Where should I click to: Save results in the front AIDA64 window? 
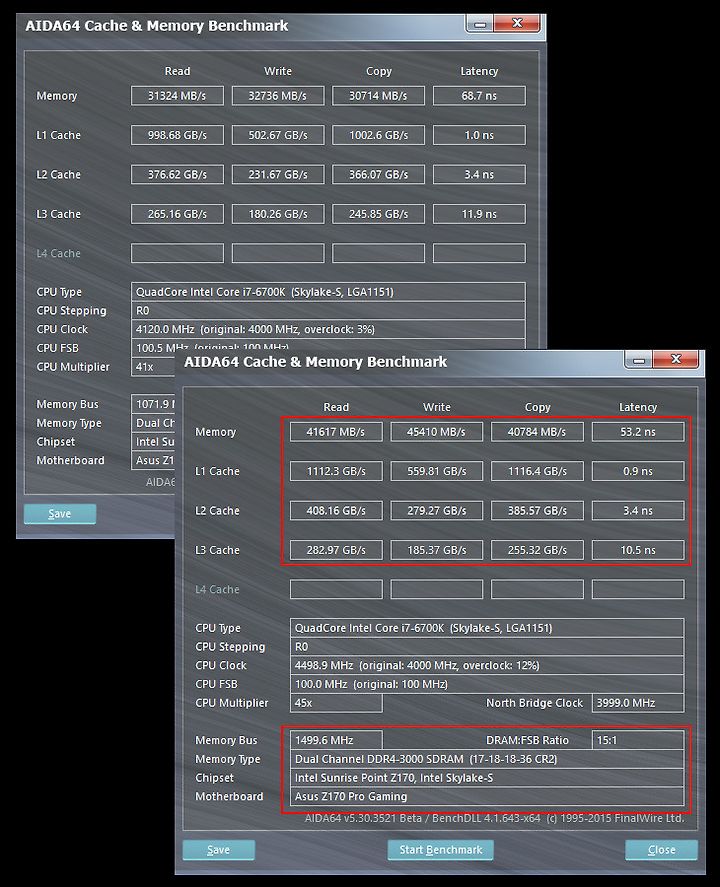point(218,850)
